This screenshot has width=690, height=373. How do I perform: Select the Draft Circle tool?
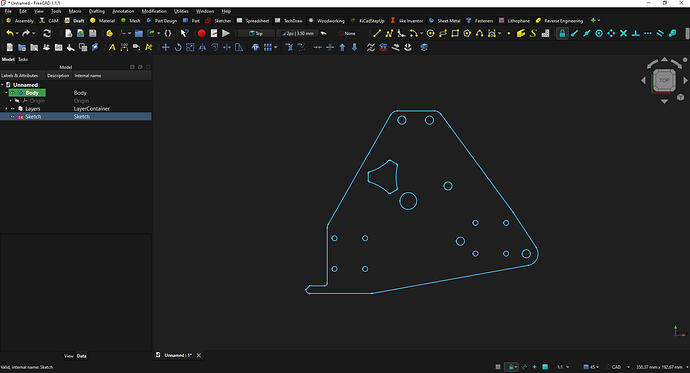pyautogui.click(x=431, y=33)
